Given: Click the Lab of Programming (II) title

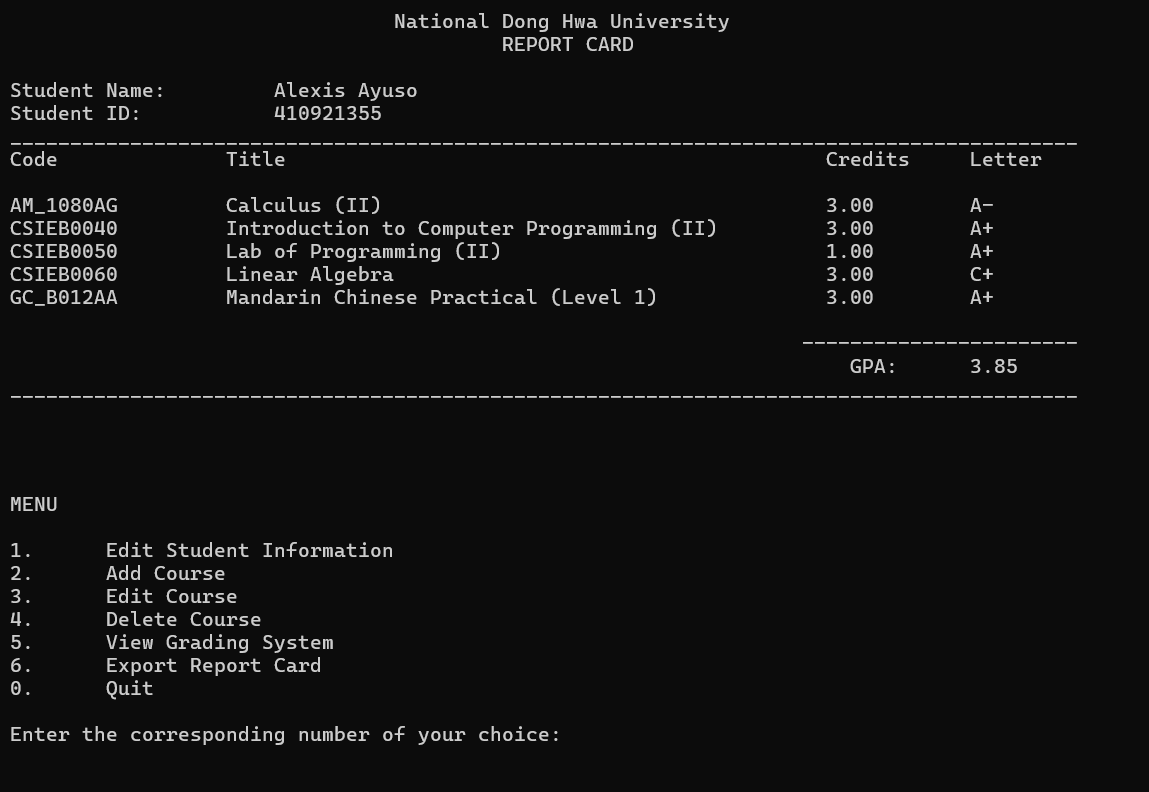Looking at the screenshot, I should [x=363, y=251].
